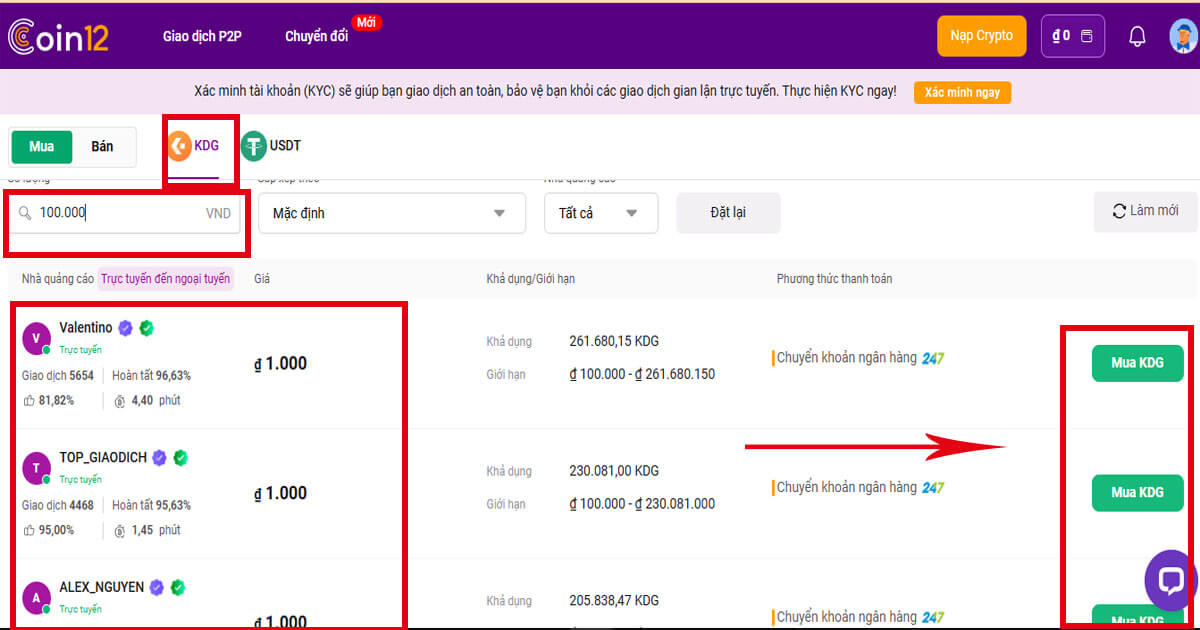Click the ALEX_NGUYEN avatar icon
The image size is (1200, 630).
(x=37, y=598)
